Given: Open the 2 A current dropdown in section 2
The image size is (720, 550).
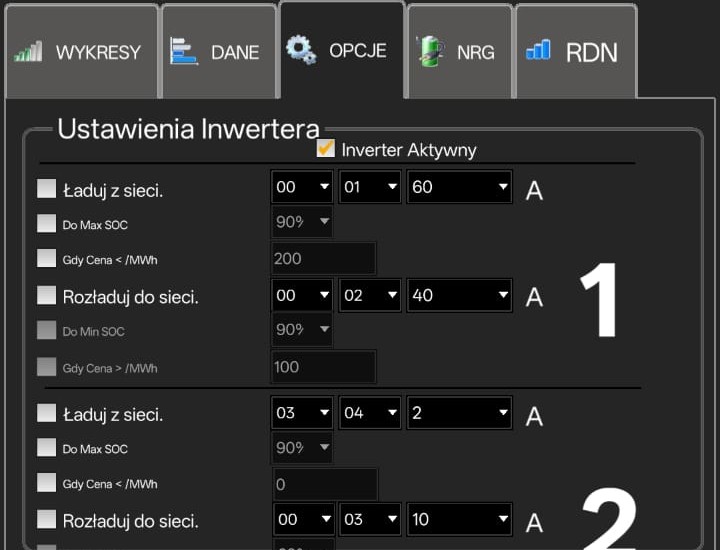Looking at the screenshot, I should pyautogui.click(x=459, y=412).
